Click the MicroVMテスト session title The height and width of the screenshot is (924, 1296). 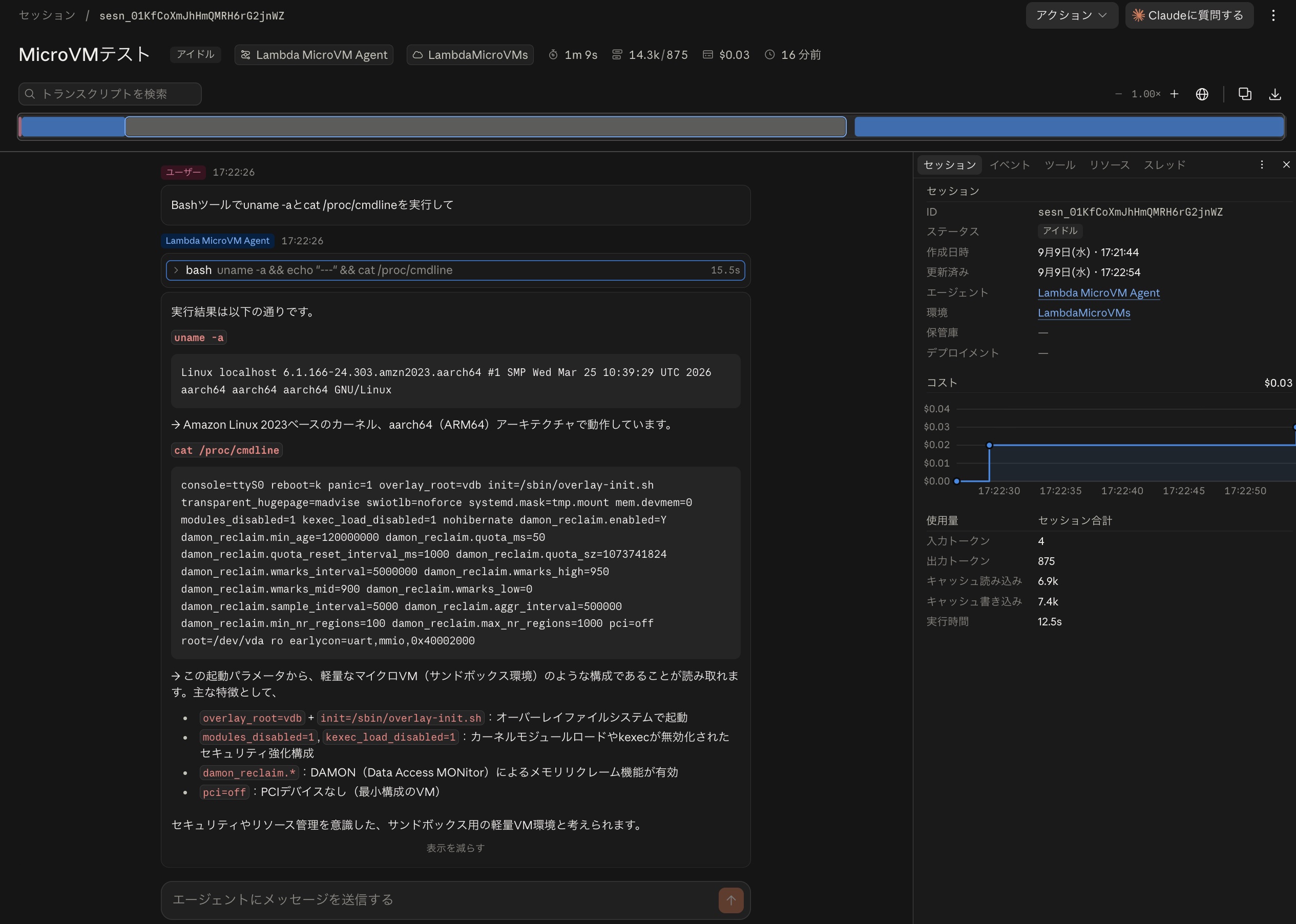(x=84, y=55)
